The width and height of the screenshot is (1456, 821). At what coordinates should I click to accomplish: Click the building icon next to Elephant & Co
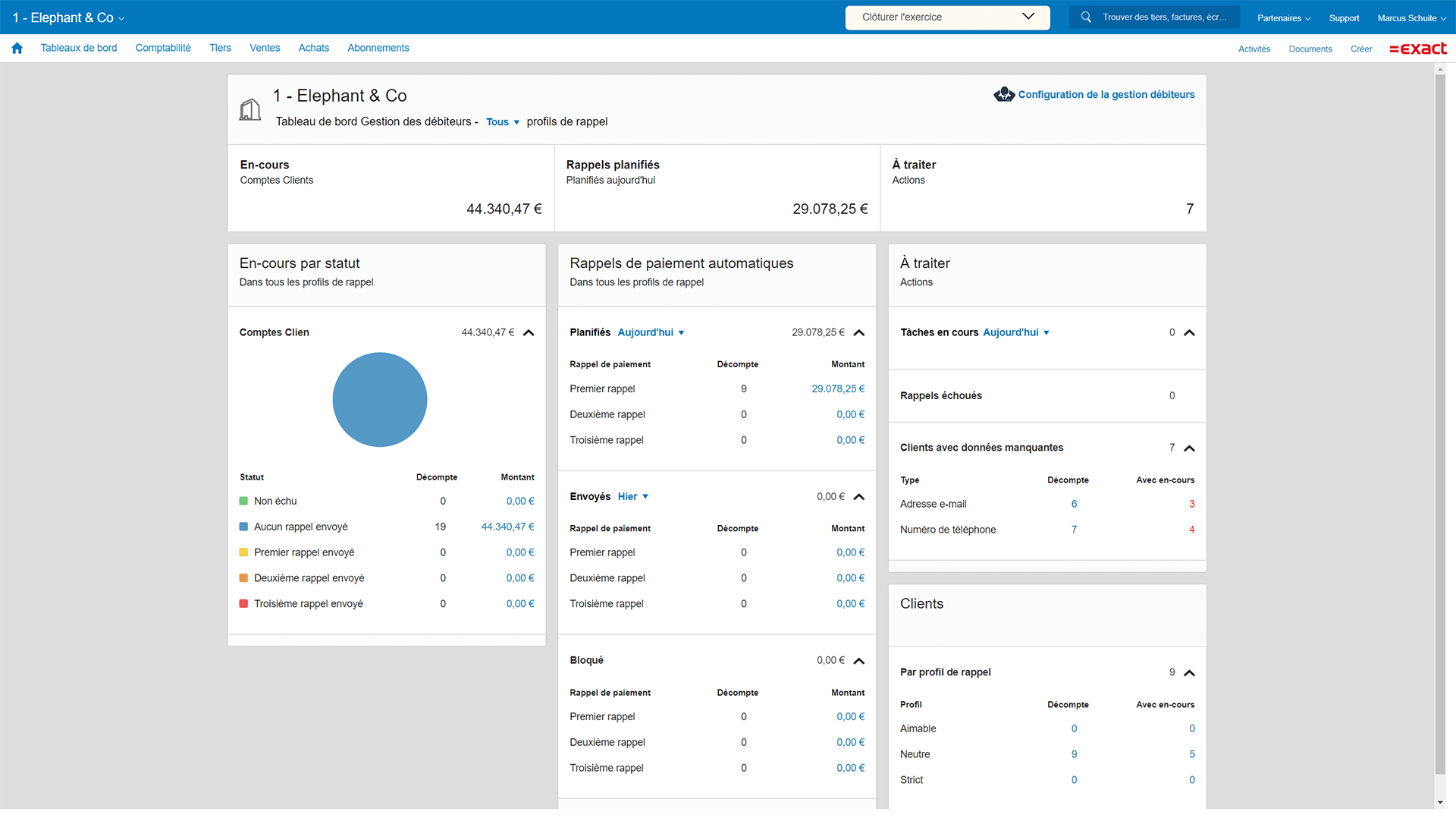coord(250,107)
